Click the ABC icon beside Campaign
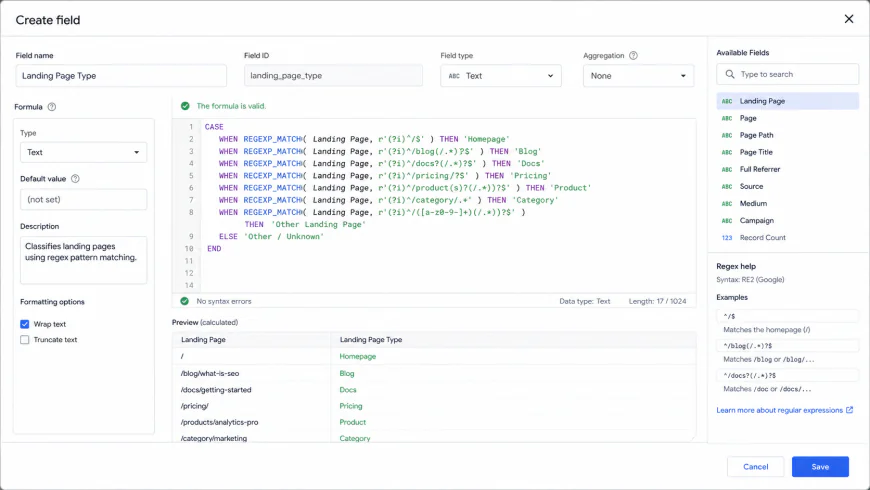Screen dimensions: 870x490 [727, 220]
